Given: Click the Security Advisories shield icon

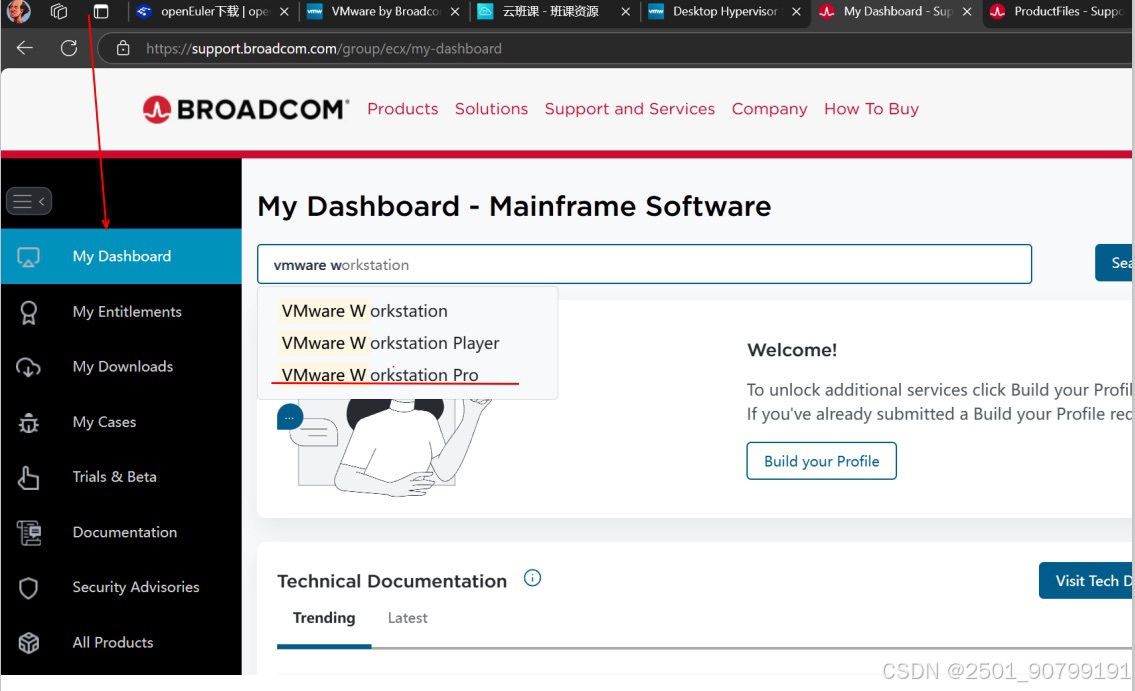Looking at the screenshot, I should [x=28, y=588].
